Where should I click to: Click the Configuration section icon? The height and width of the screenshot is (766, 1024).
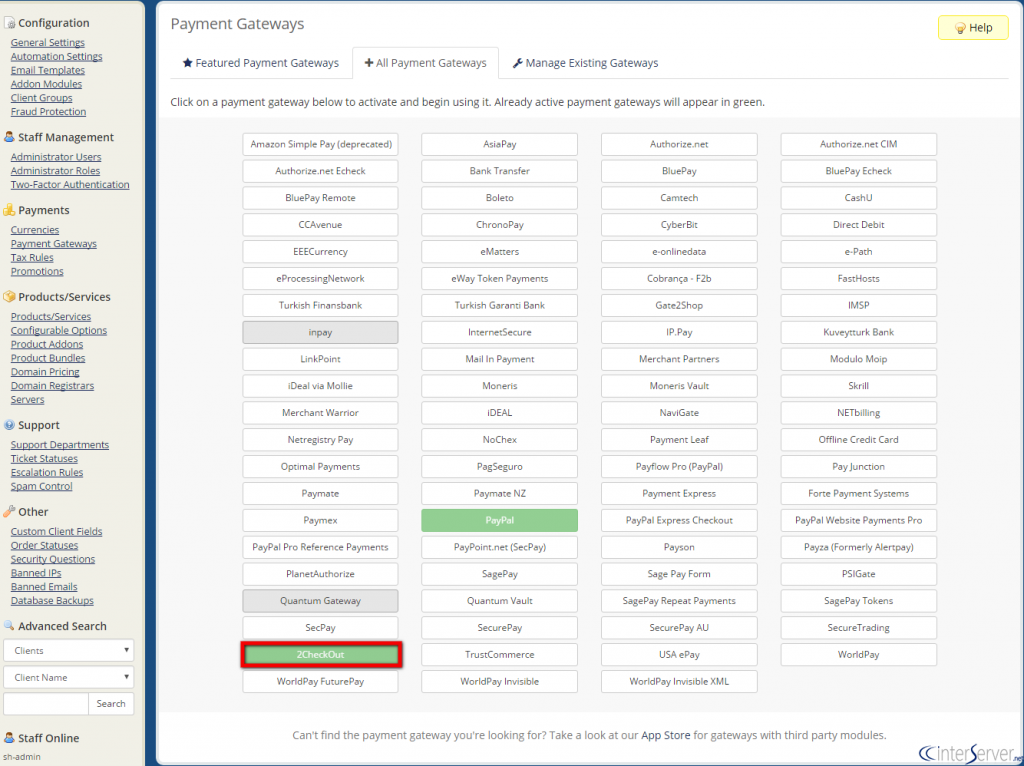coord(9,23)
